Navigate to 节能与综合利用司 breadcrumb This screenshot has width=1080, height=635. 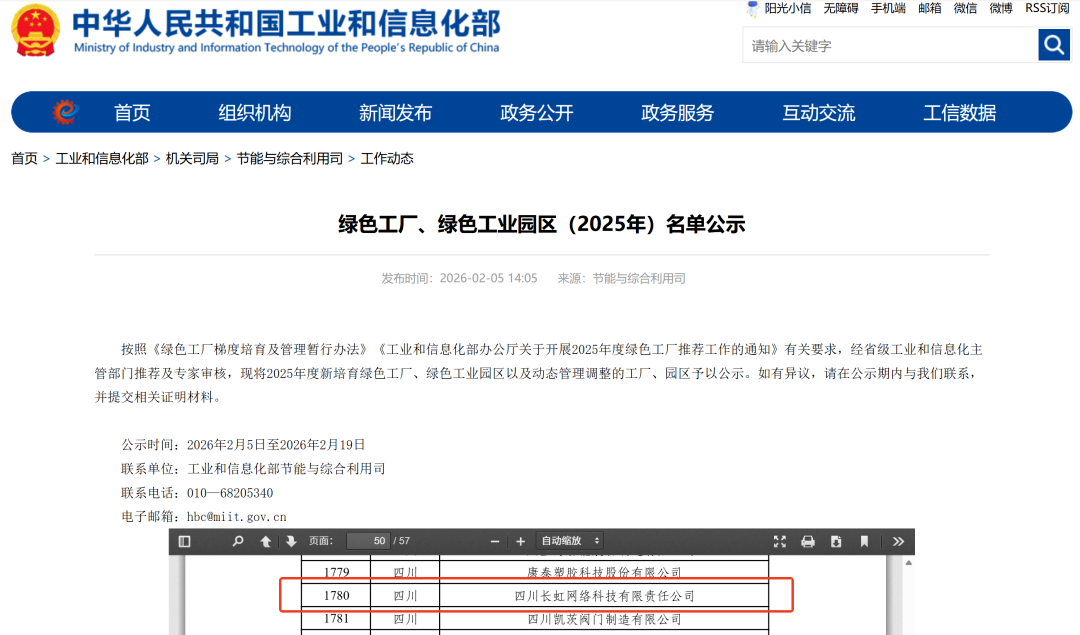pos(290,156)
